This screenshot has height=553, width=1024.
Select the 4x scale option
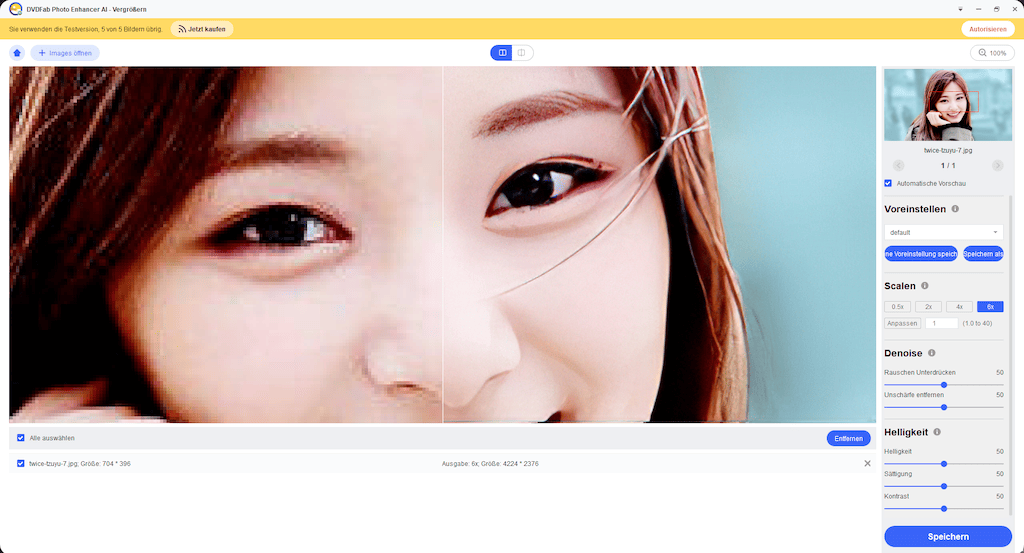point(959,307)
